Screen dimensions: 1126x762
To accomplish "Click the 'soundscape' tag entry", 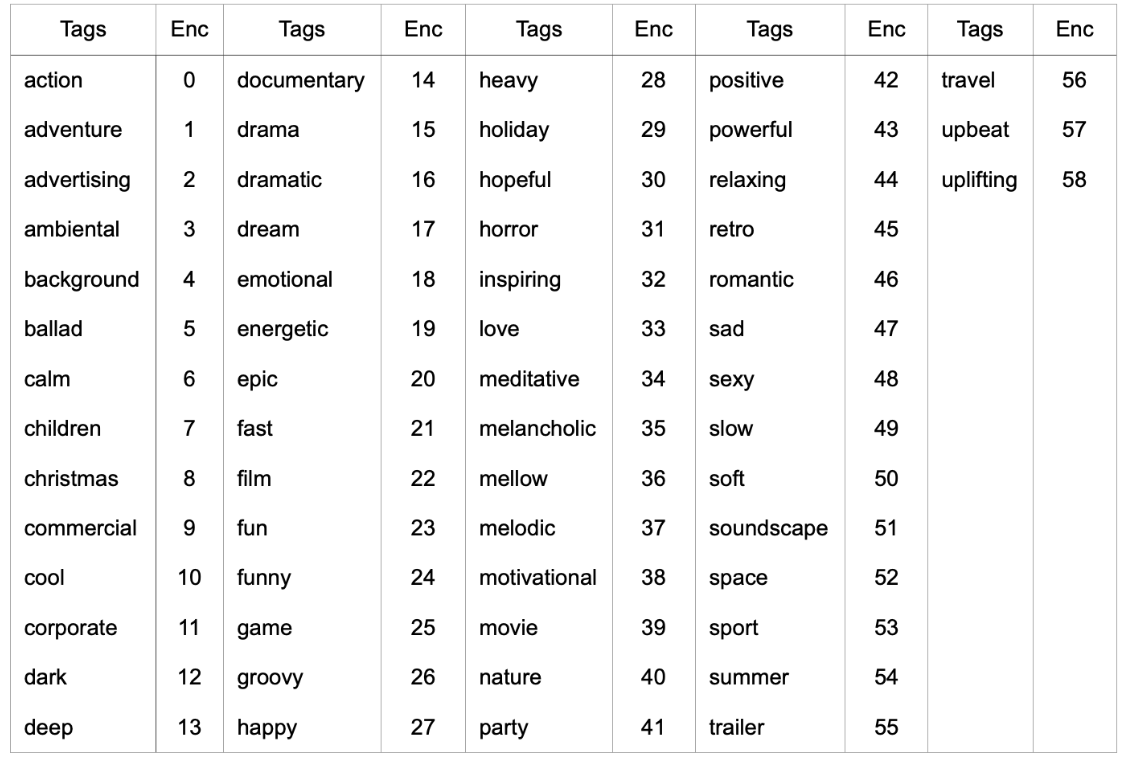I will click(x=768, y=529).
